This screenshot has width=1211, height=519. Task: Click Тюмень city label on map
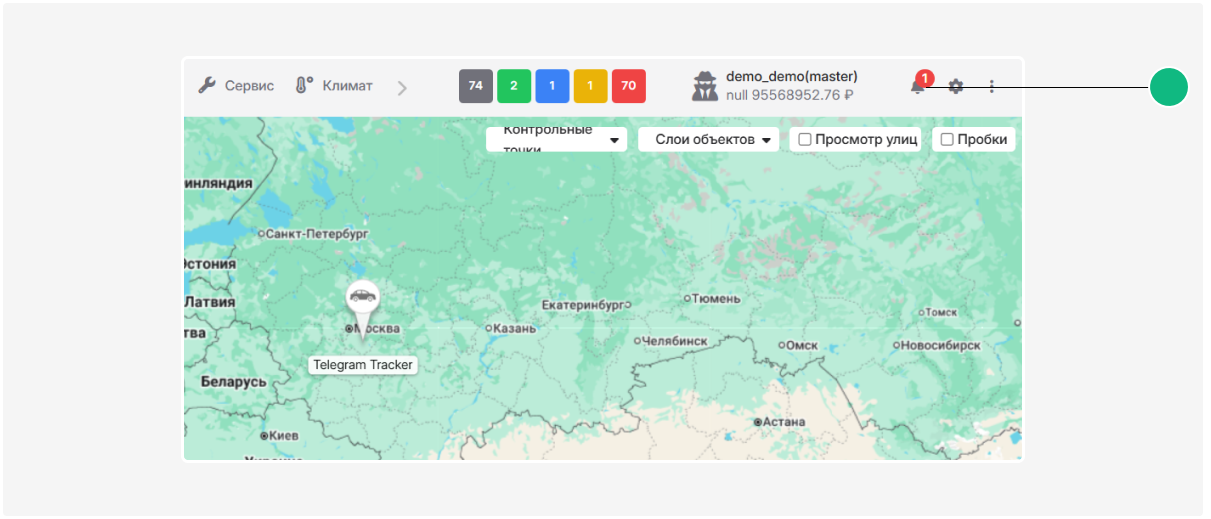[x=716, y=298]
